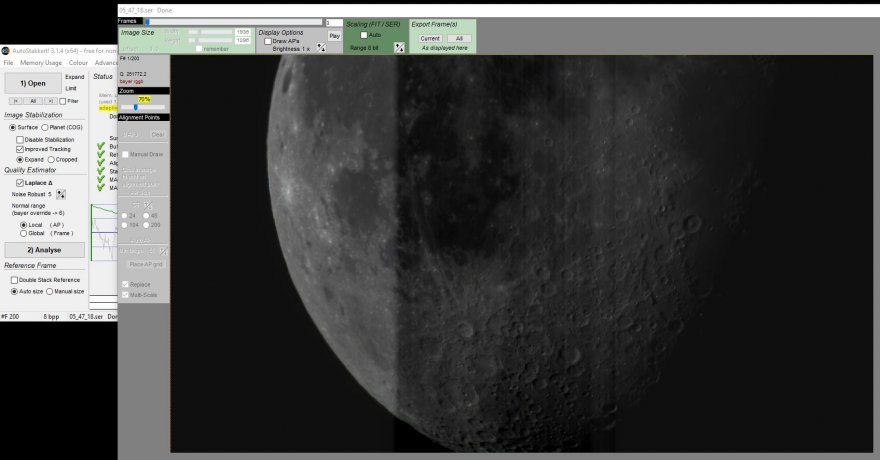
Task: Select the Surface stabilization option
Action: (12, 127)
